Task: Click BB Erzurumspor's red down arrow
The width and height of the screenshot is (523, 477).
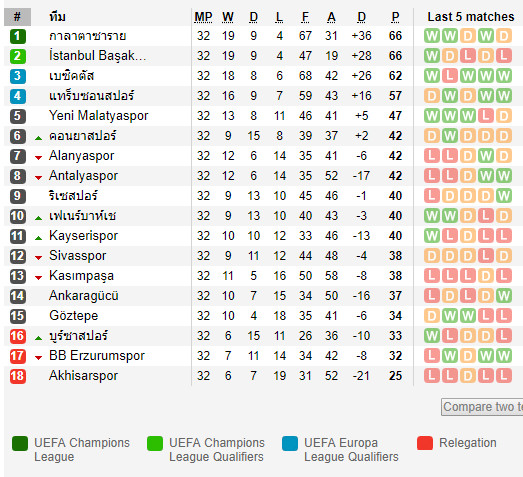Action: [x=38, y=358]
